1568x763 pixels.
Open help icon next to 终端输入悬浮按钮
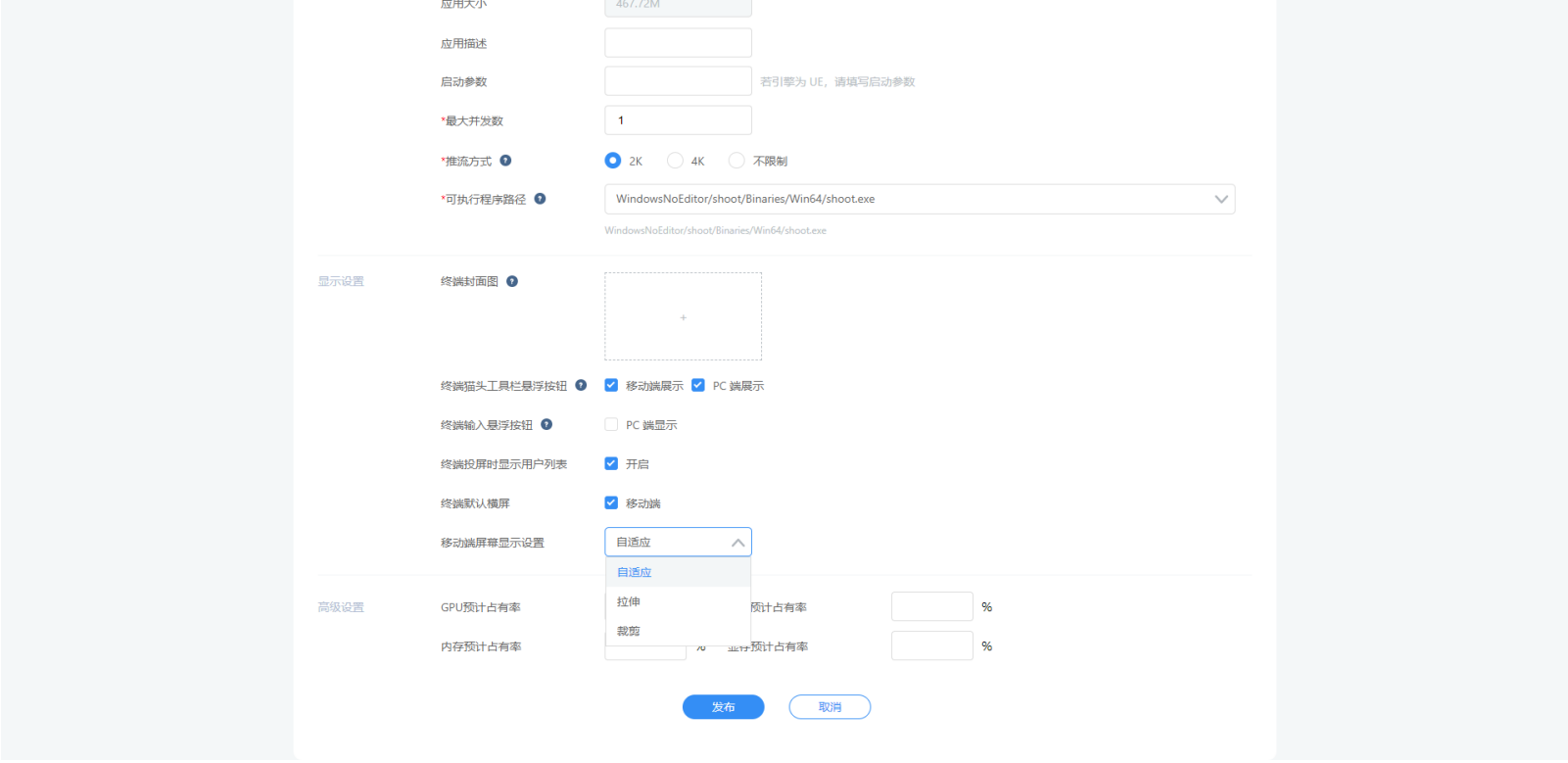[546, 424]
